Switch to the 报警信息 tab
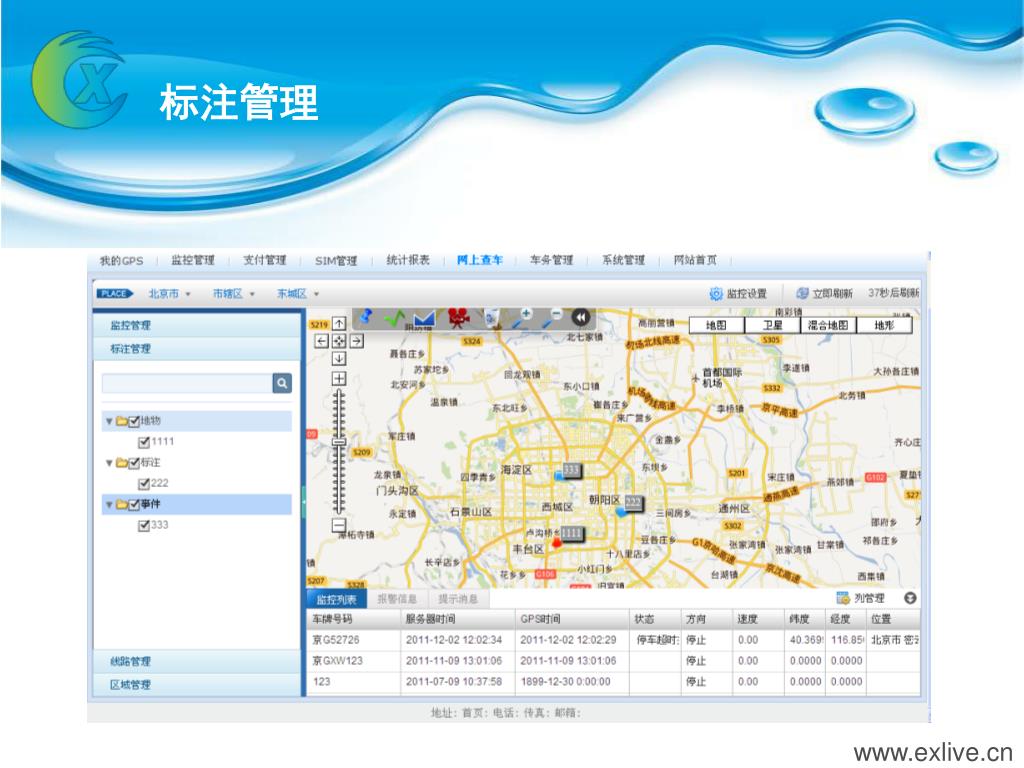1024x768 pixels. click(397, 599)
